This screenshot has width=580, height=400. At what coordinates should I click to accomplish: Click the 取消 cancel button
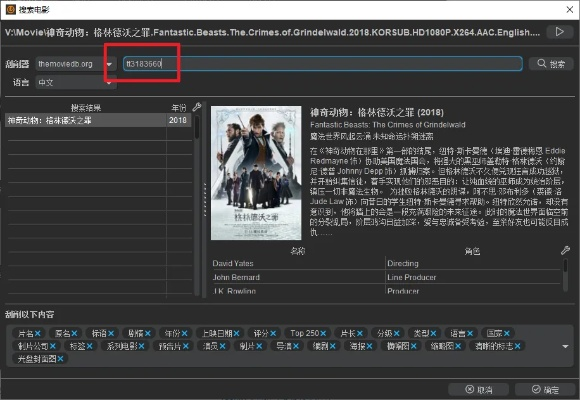(x=478, y=389)
